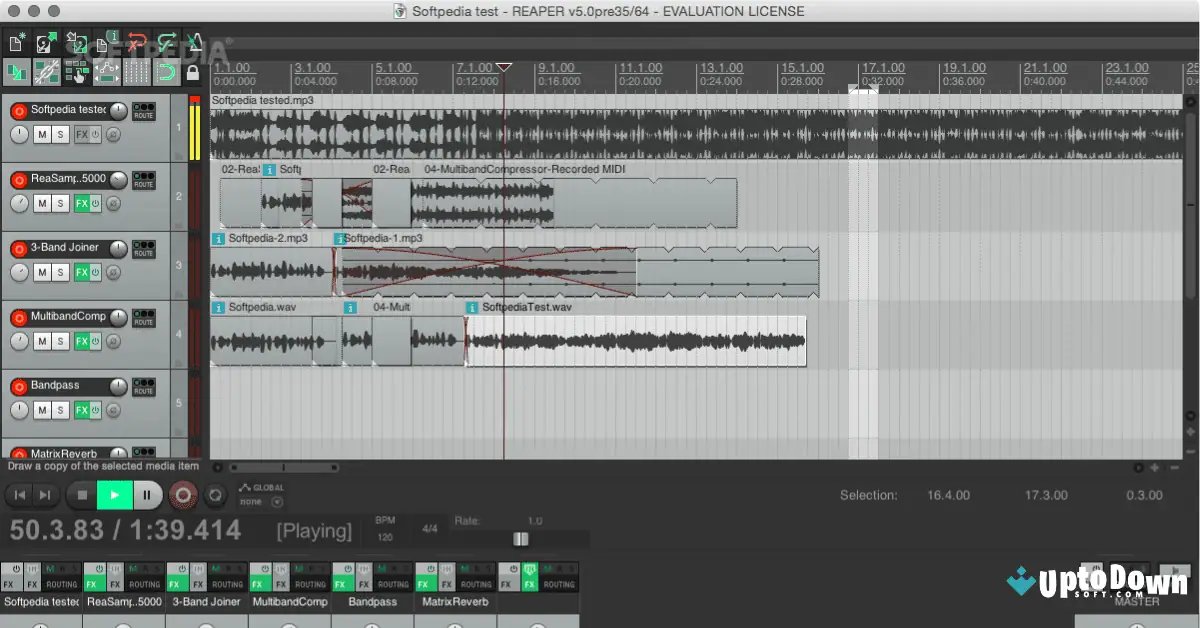The height and width of the screenshot is (628, 1200).
Task: Create a new project with the New icon
Action: point(16,42)
